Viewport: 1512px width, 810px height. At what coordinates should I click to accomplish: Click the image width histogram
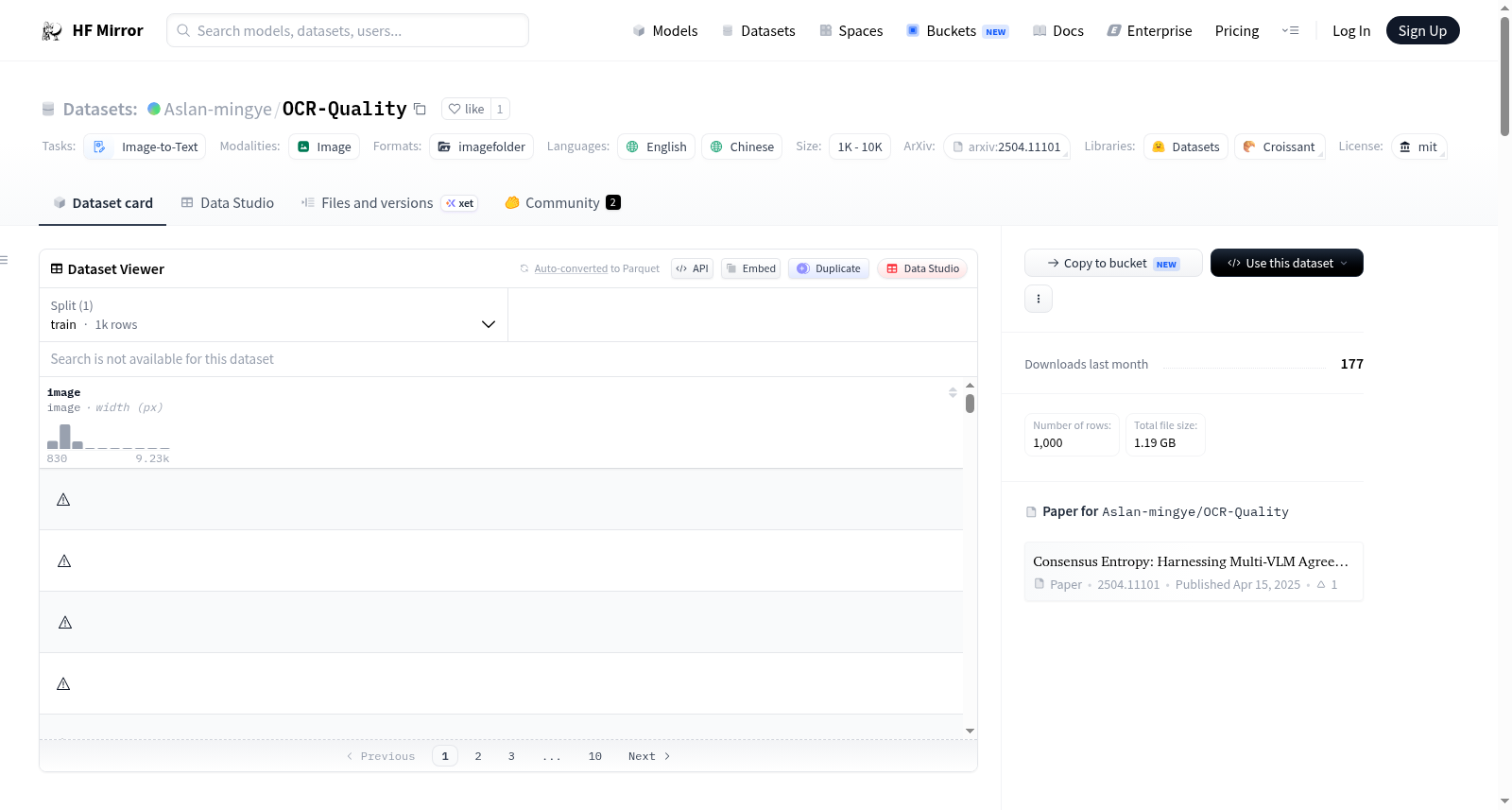tap(108, 437)
